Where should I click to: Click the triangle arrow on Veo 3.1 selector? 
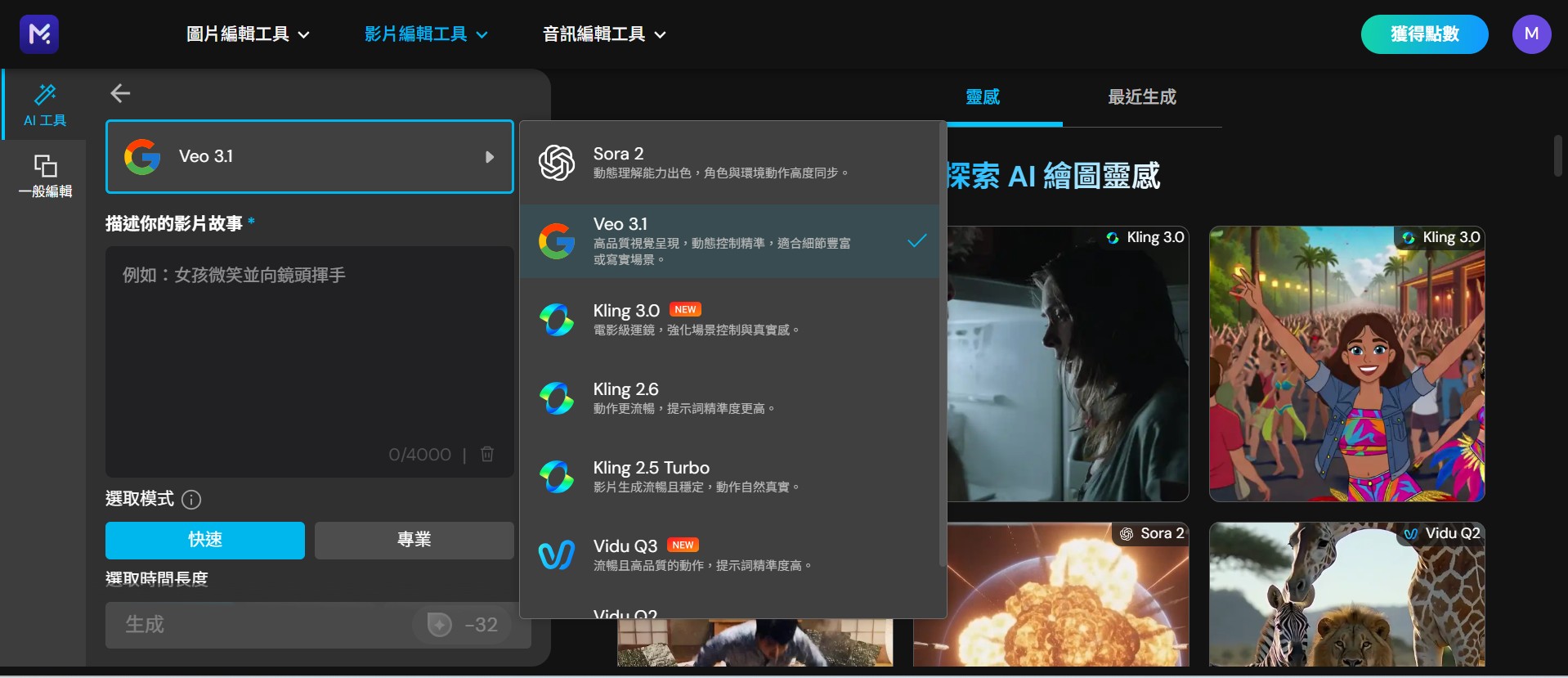490,157
